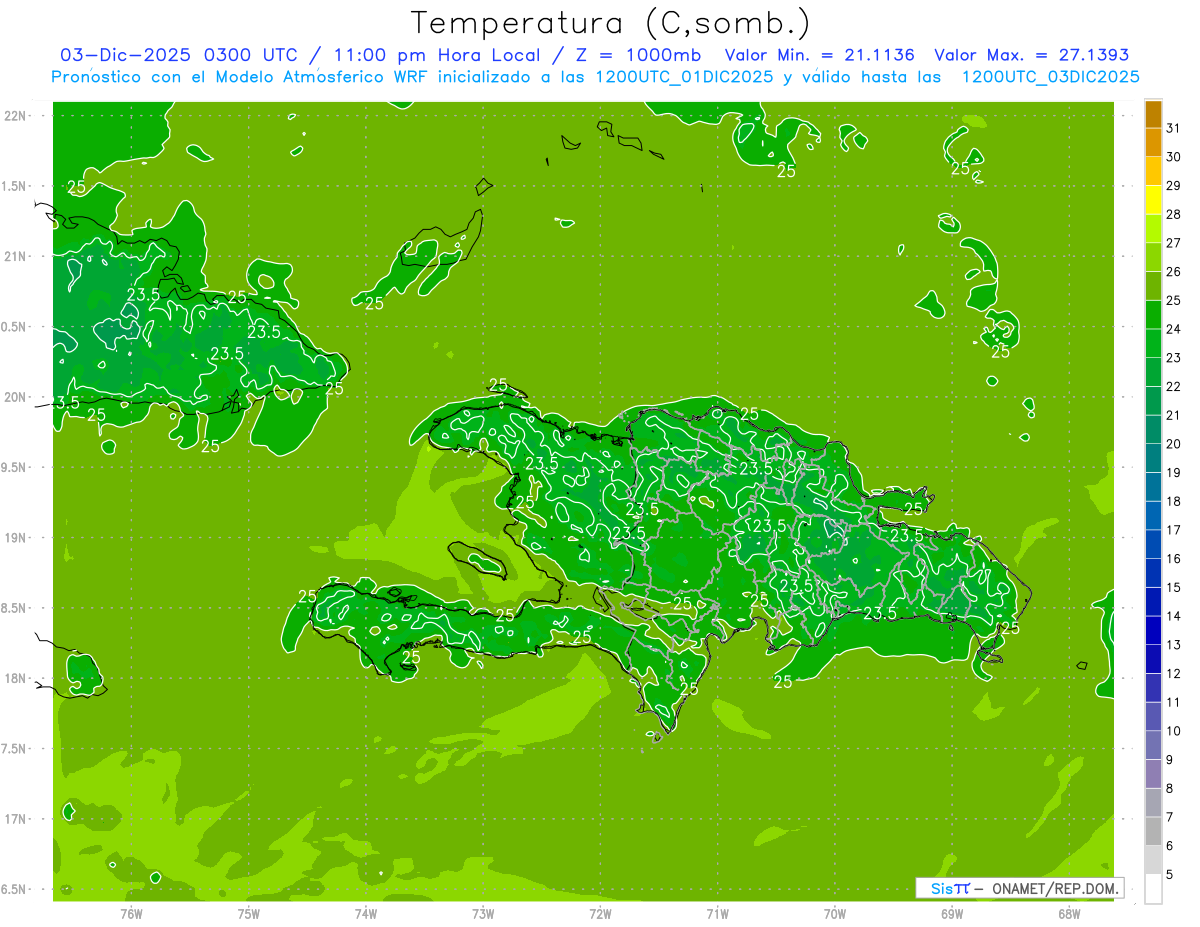The height and width of the screenshot is (927, 1200).
Task: Pick the legend swatch between 8 and 9
Action: (1153, 774)
